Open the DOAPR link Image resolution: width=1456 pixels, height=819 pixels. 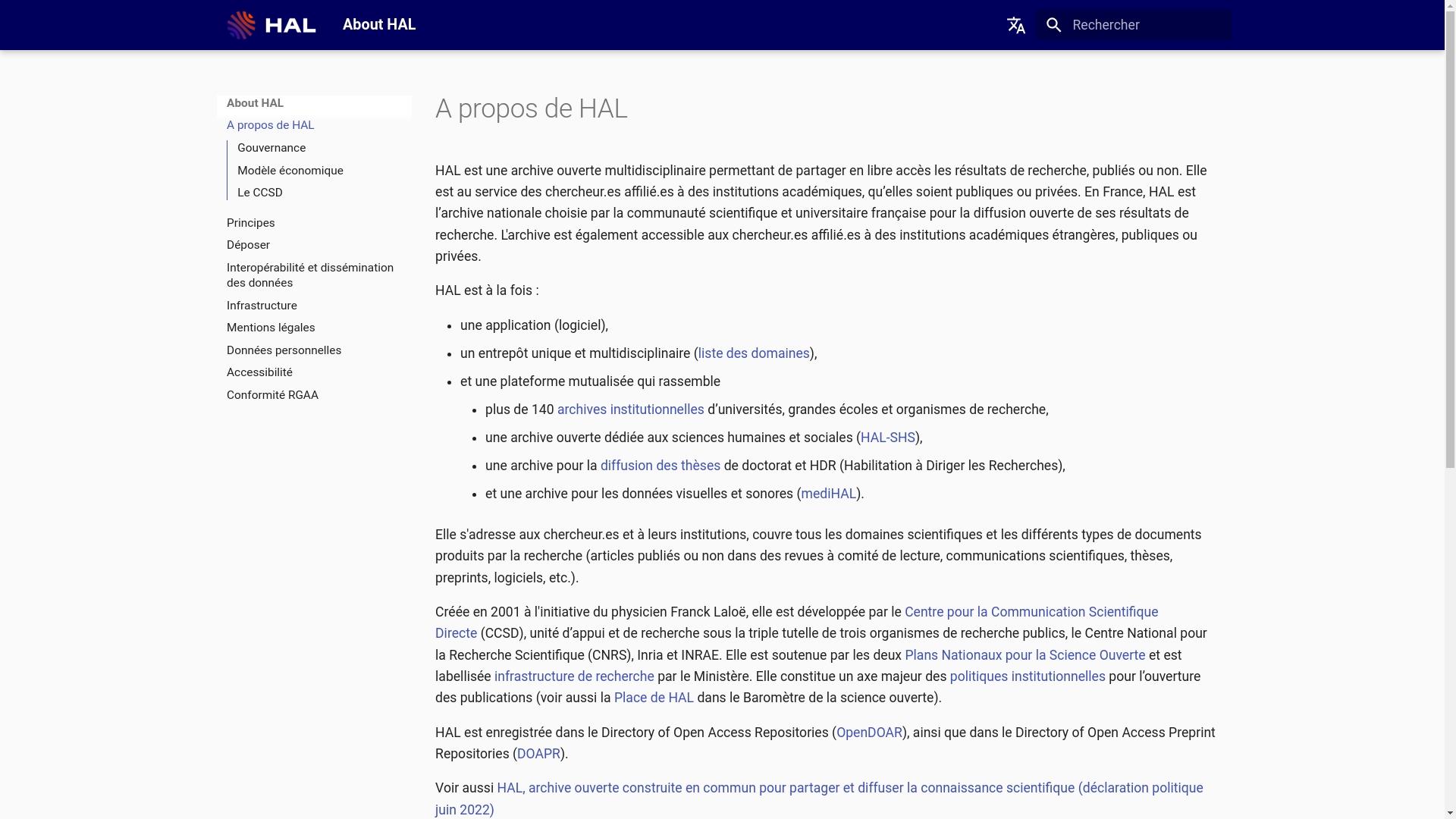538,754
